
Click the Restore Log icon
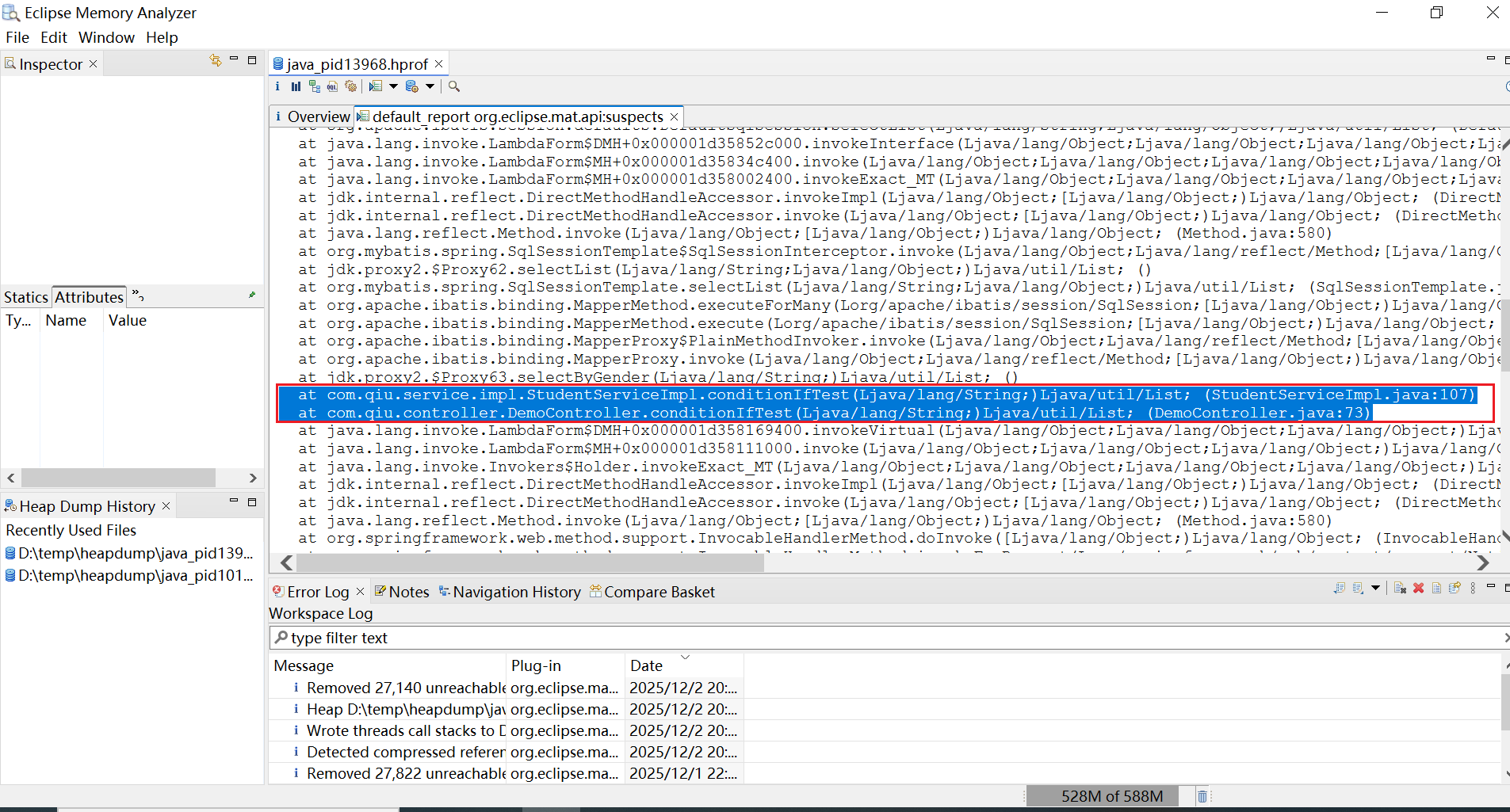pos(1455,588)
